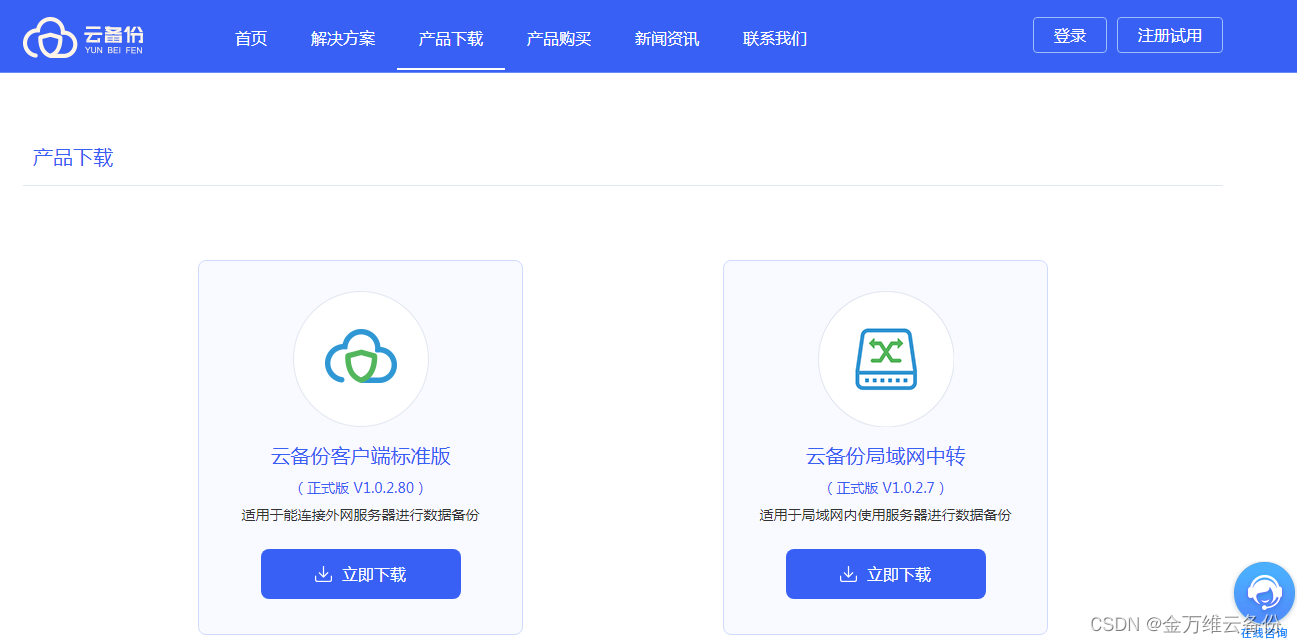Click download arrow icon under 云备份局域网中转
This screenshot has height=643, width=1297.
coord(848,574)
